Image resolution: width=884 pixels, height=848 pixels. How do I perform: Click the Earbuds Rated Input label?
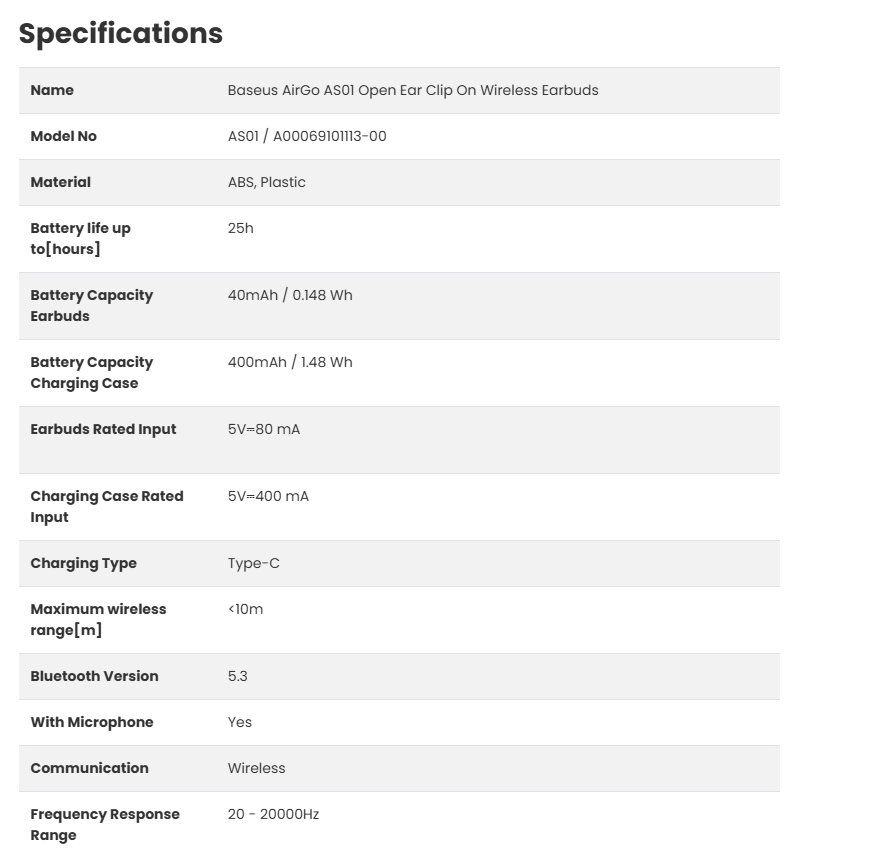(103, 429)
